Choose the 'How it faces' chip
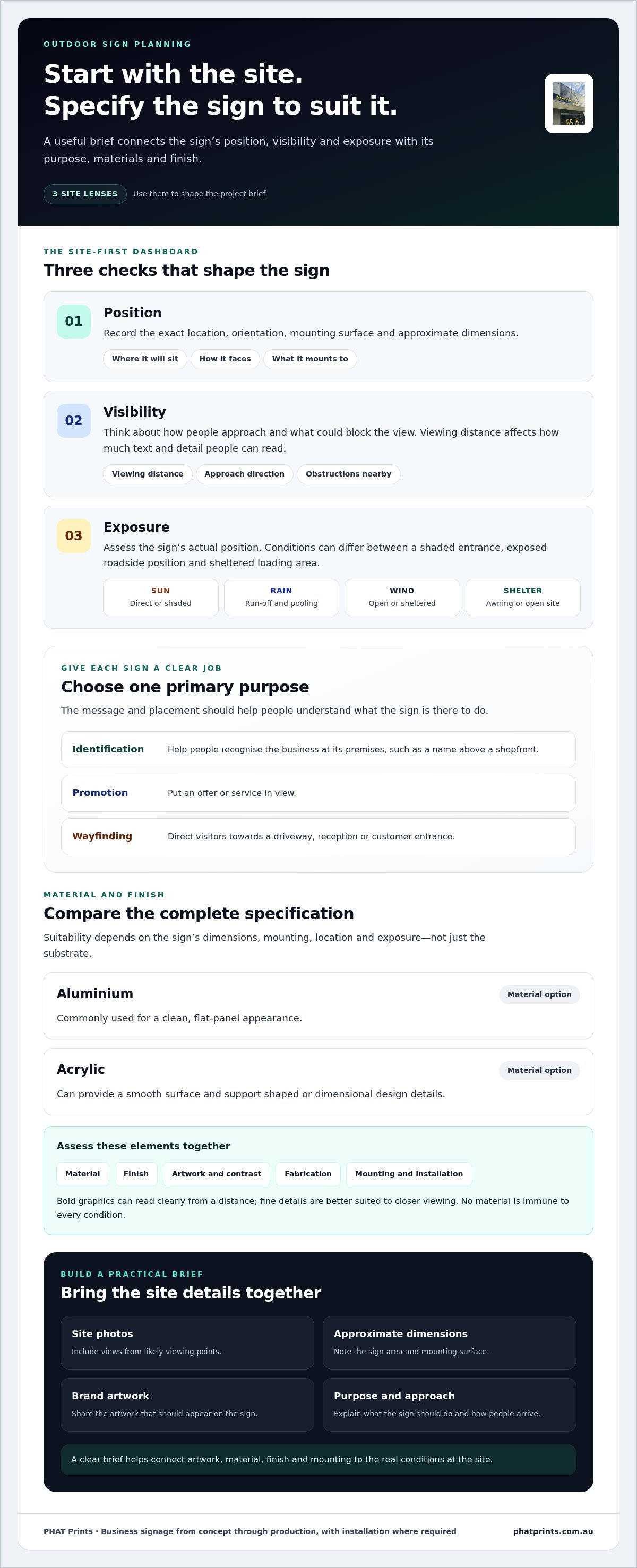This screenshot has height=1568, width=637. (225, 359)
